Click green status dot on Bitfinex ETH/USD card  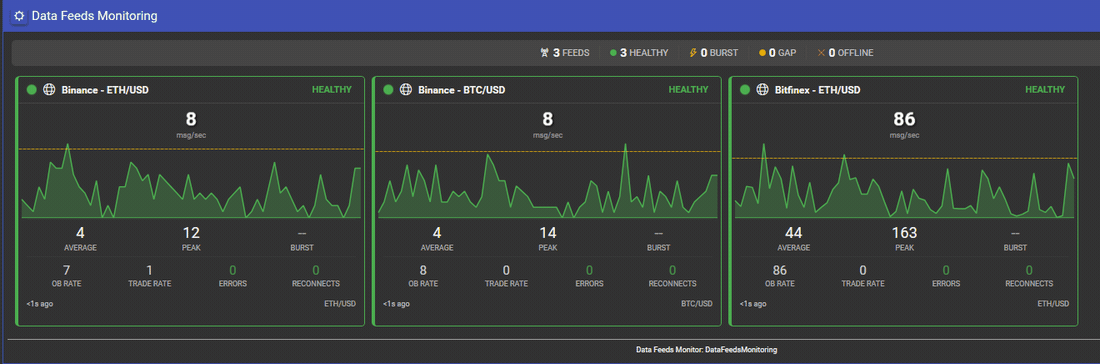(744, 90)
